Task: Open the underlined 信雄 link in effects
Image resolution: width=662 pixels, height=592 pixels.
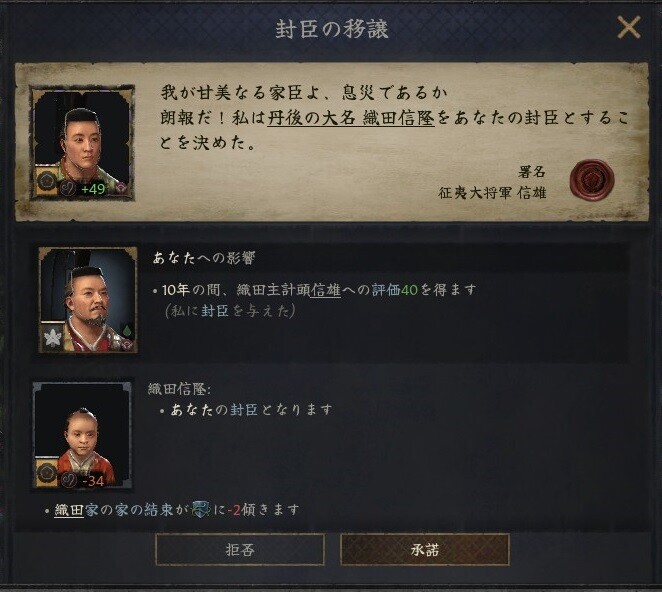Action: (326, 290)
